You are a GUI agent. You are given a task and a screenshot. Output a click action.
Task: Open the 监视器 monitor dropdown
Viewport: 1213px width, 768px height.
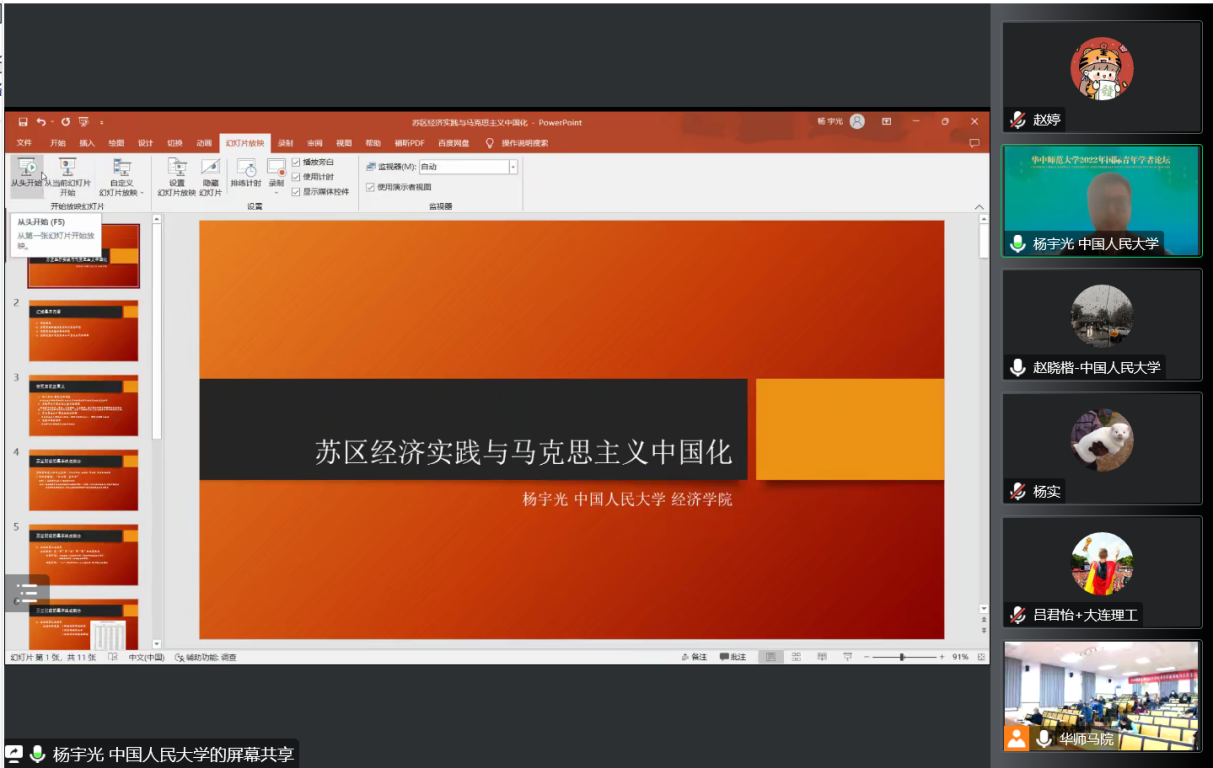[513, 167]
